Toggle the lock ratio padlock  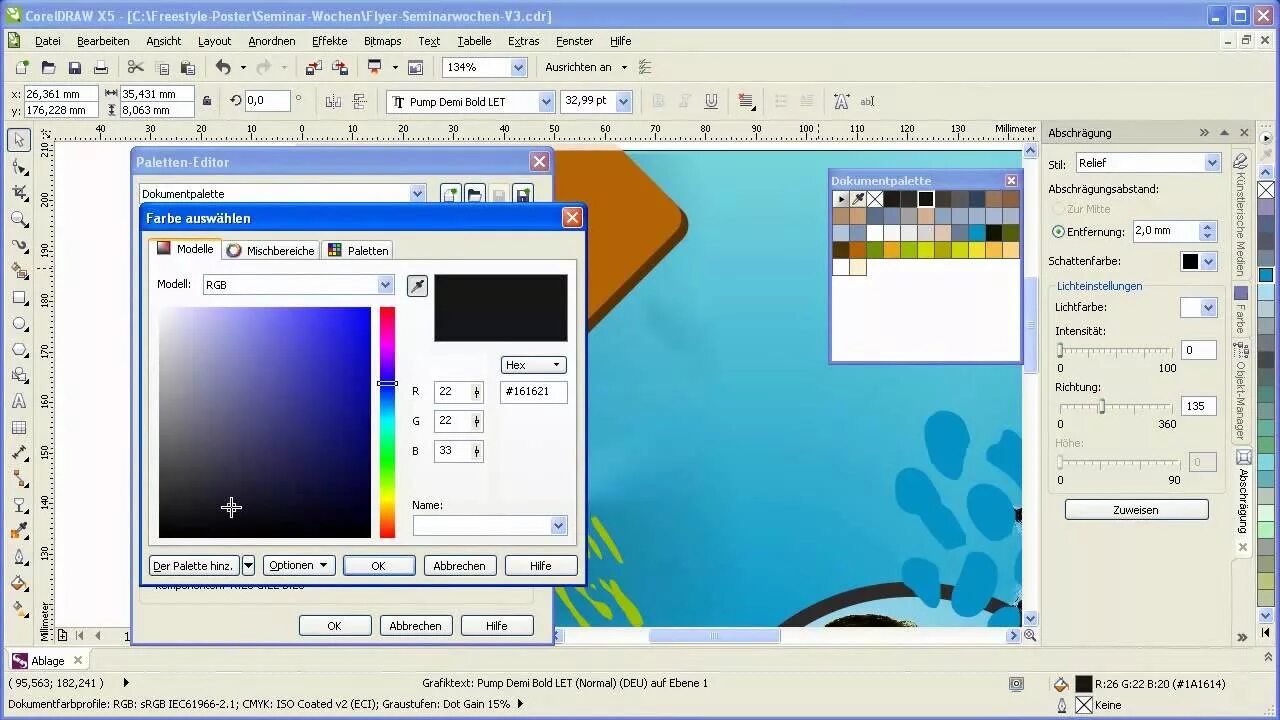pos(206,101)
